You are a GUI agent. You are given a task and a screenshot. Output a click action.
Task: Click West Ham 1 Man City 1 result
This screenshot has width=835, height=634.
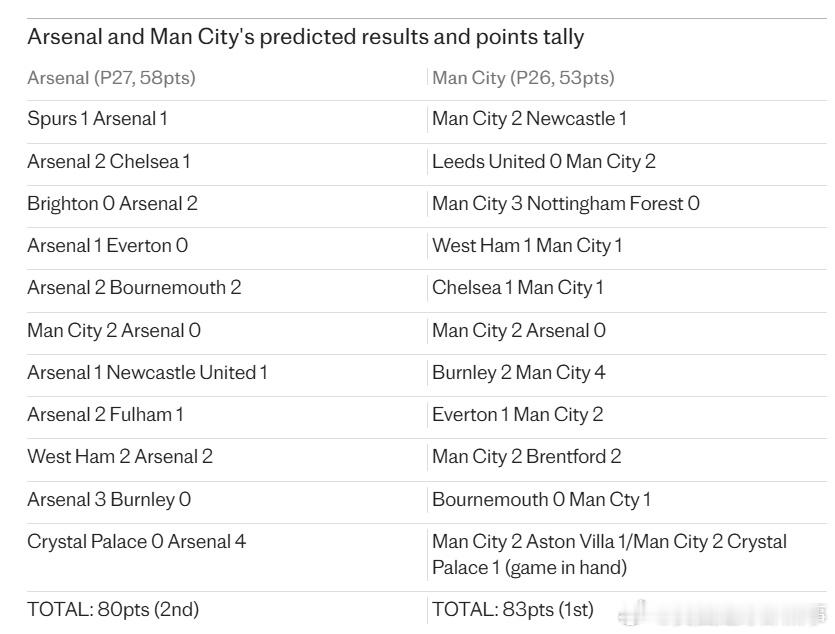526,245
